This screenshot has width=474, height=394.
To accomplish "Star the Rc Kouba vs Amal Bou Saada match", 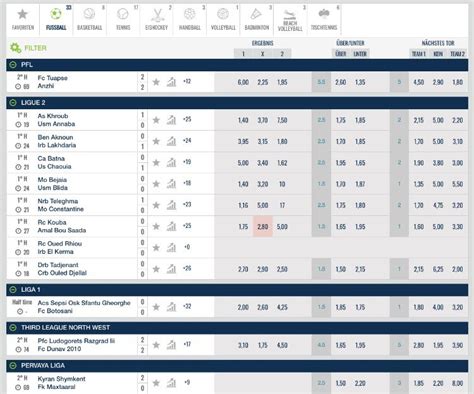I will pos(156,227).
